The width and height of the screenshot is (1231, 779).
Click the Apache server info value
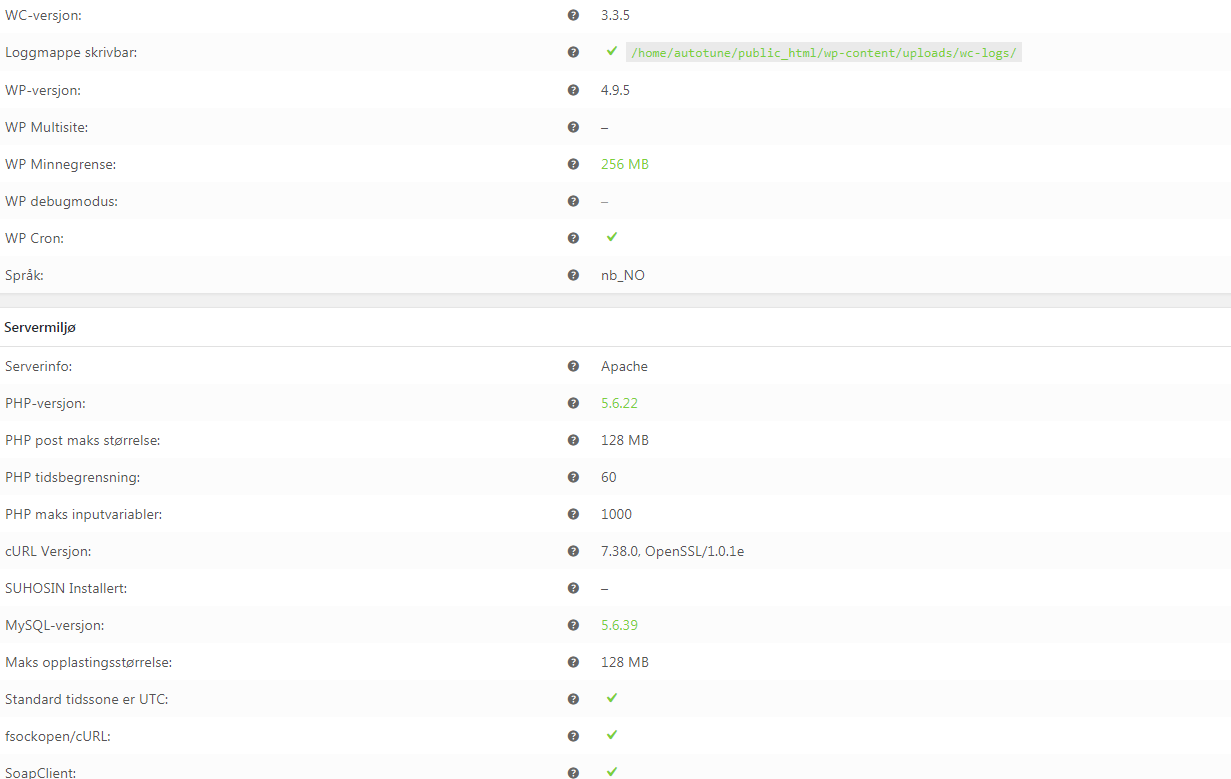[624, 366]
